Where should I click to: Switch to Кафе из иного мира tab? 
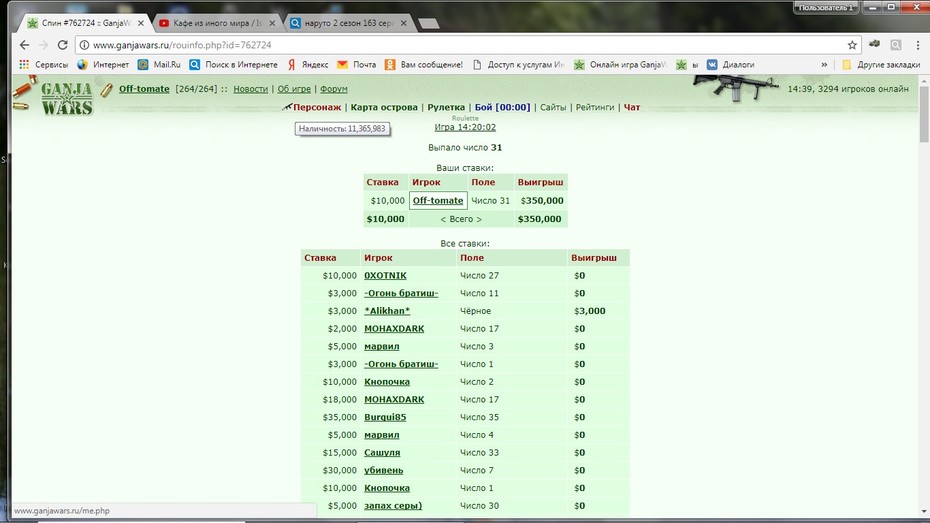(x=216, y=23)
